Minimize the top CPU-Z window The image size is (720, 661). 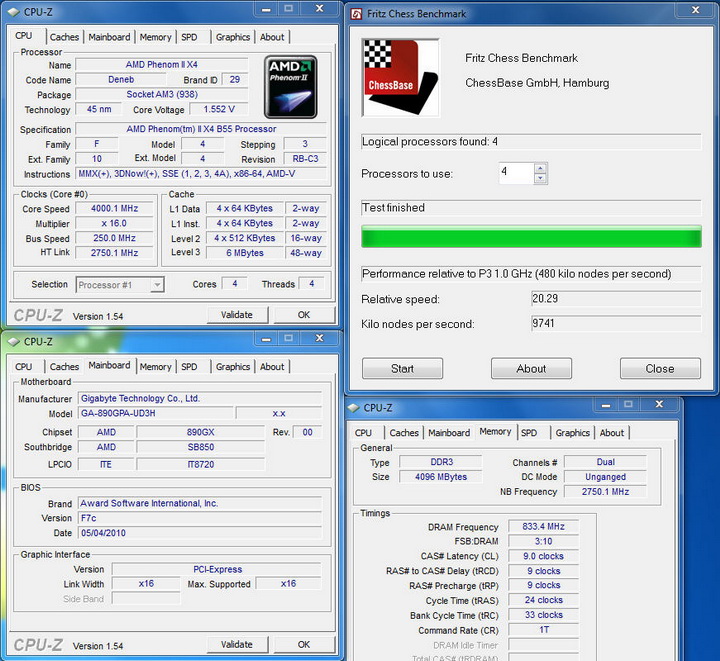click(x=266, y=9)
